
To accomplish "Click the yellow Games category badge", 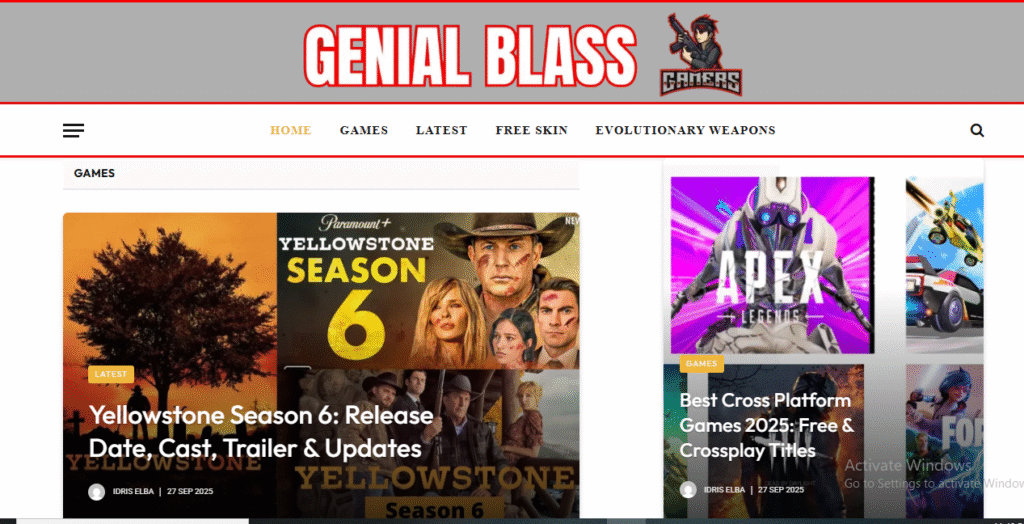I will click(701, 363).
